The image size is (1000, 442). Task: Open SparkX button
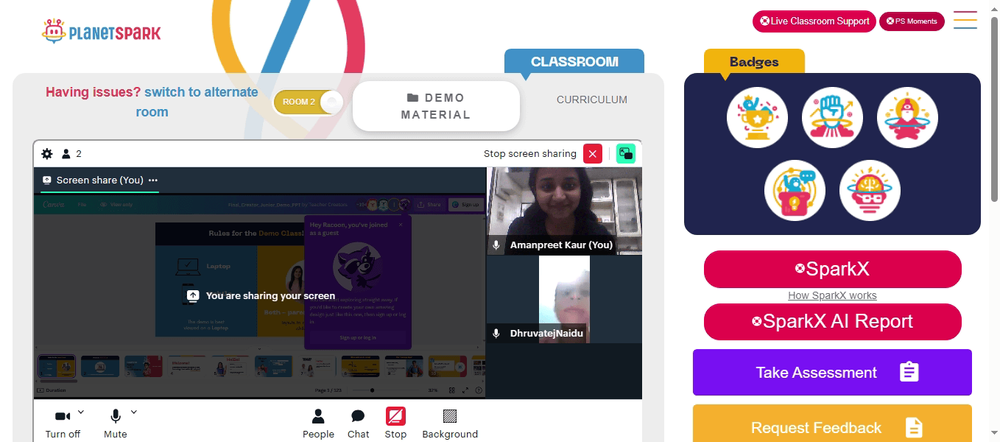[832, 269]
